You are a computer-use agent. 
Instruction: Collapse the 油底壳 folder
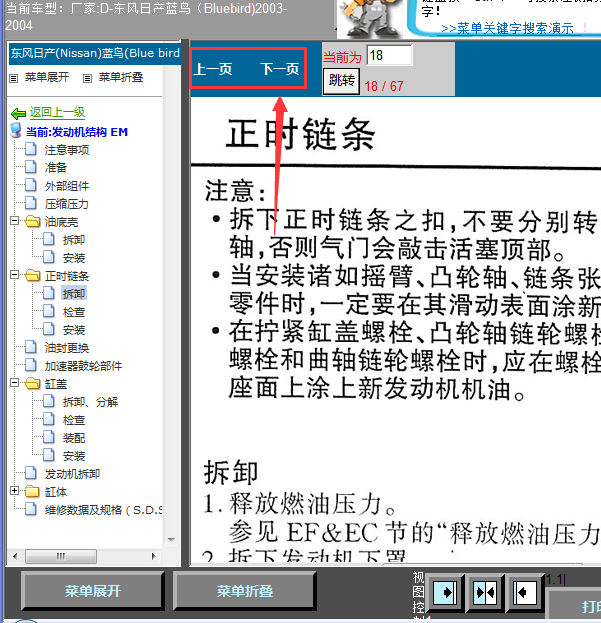coord(14,220)
